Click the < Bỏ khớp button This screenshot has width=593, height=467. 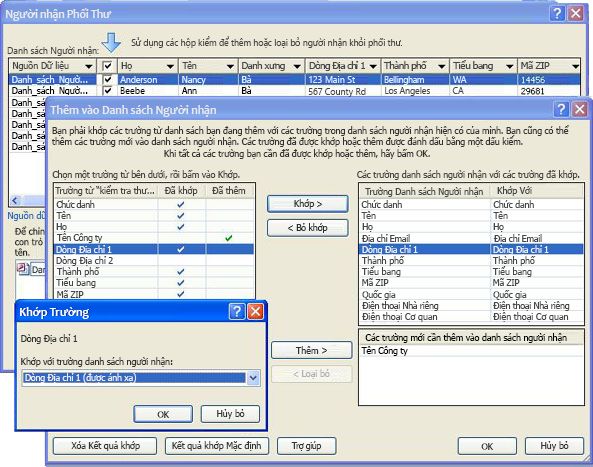coord(308,228)
